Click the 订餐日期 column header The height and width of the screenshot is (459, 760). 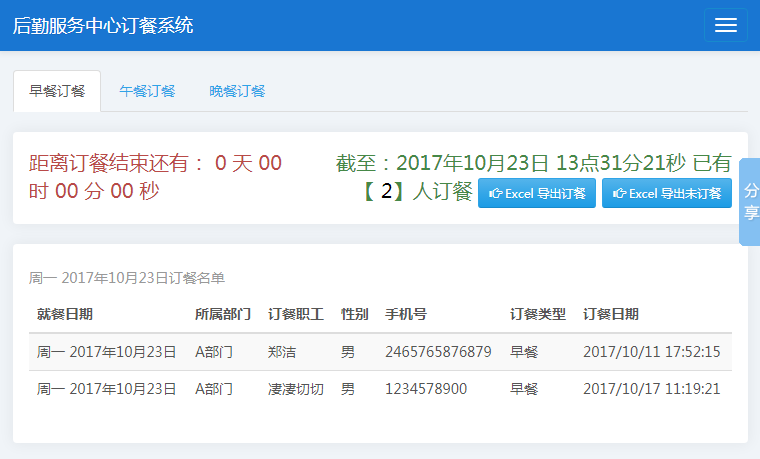tap(611, 314)
